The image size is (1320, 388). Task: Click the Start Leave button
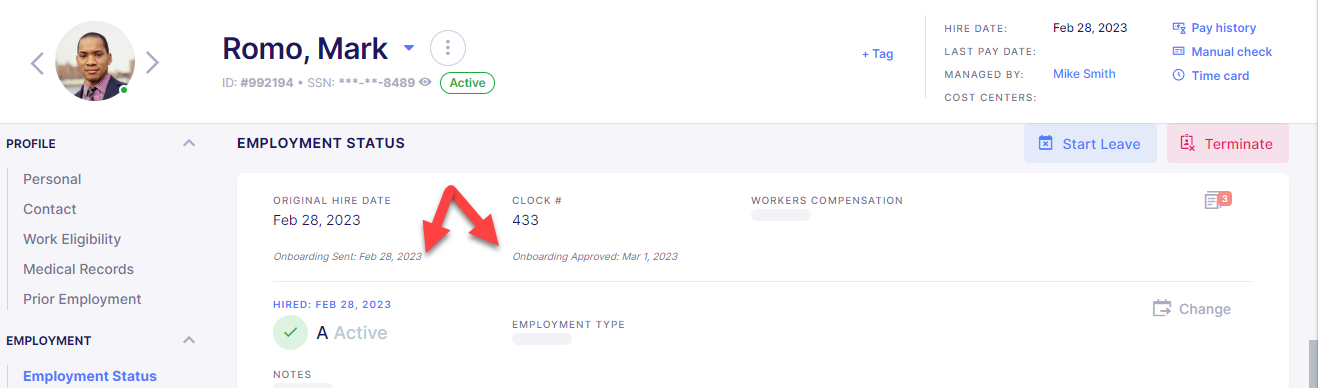1090,143
